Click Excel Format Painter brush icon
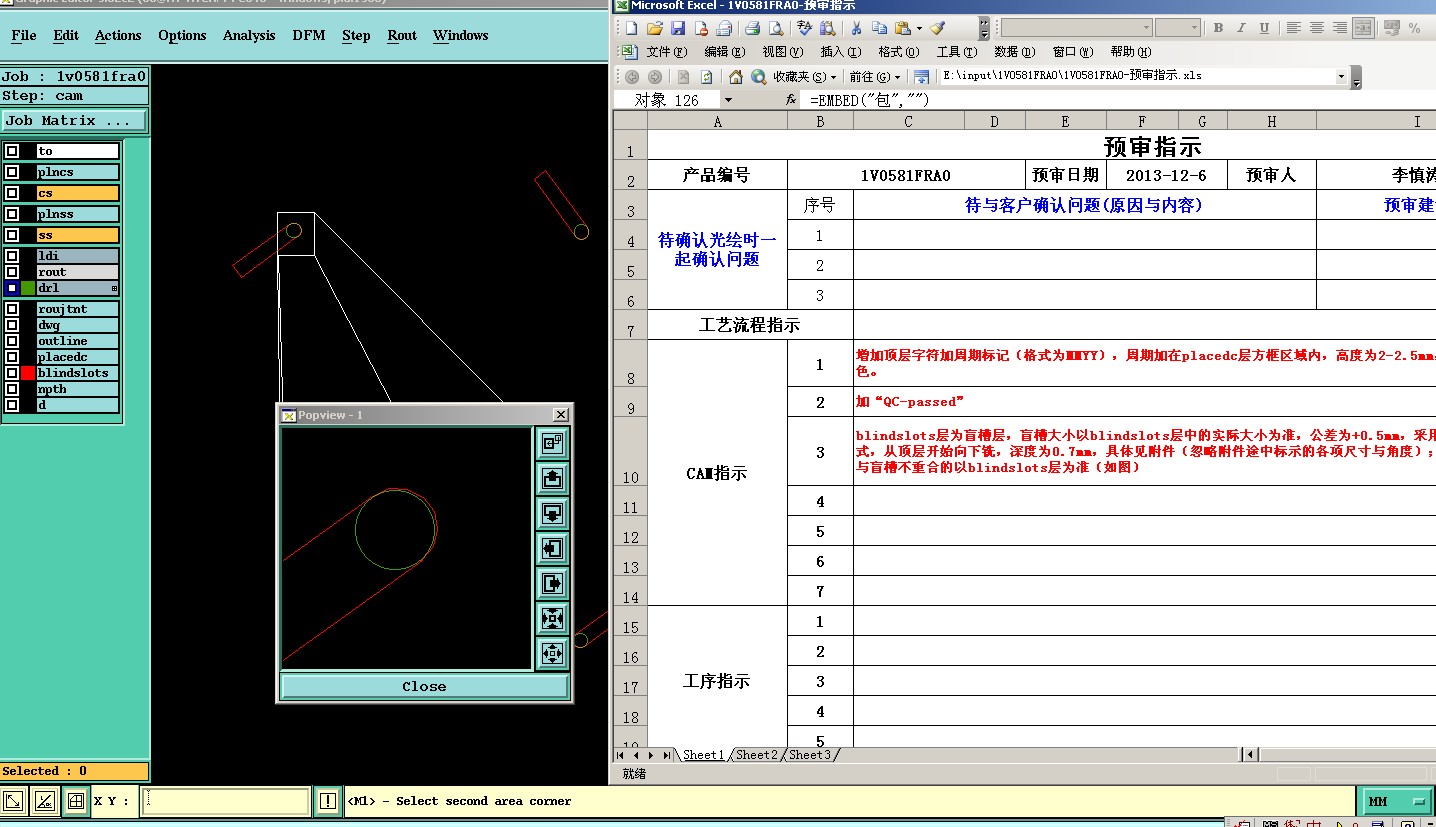 coord(937,28)
